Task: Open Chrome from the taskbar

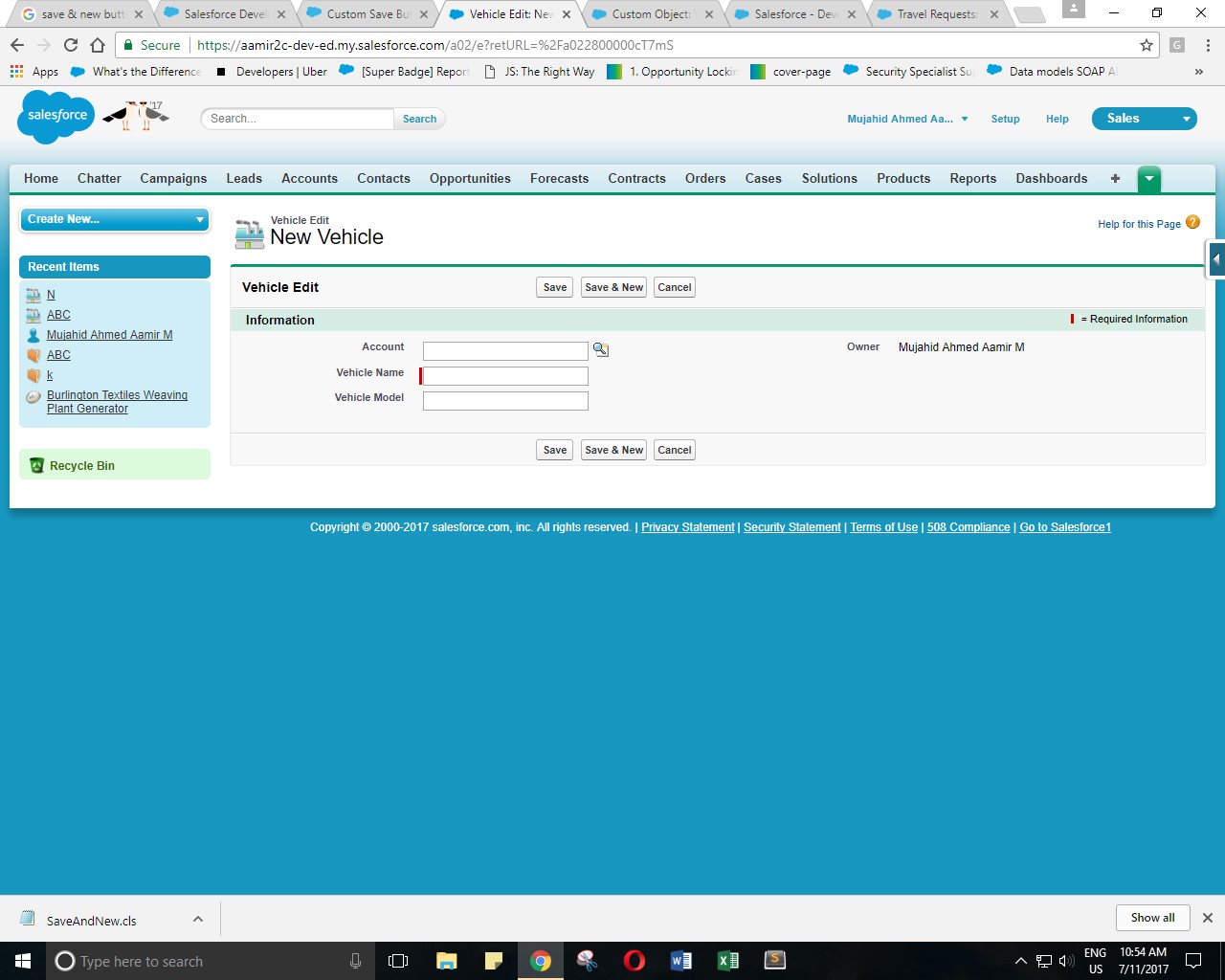Action: pyautogui.click(x=541, y=961)
